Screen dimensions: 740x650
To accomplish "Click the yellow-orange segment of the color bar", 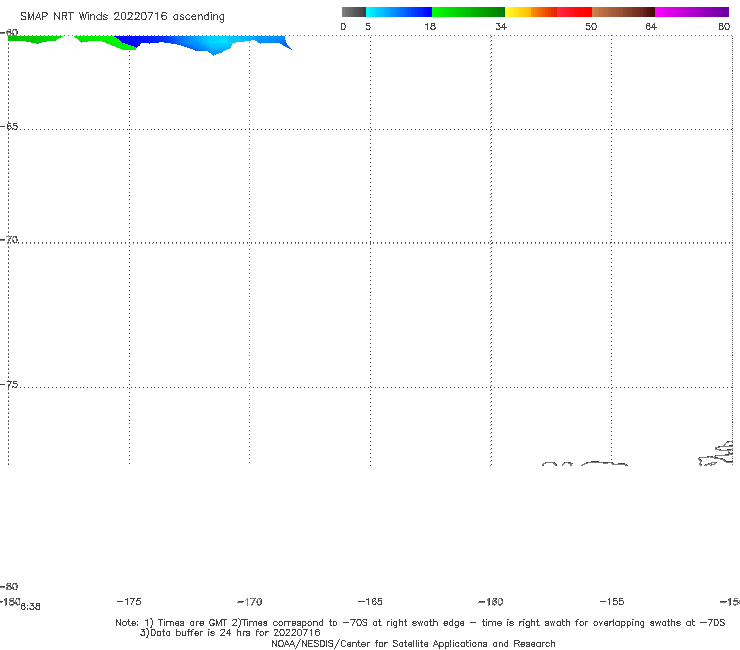I will click(x=531, y=12).
